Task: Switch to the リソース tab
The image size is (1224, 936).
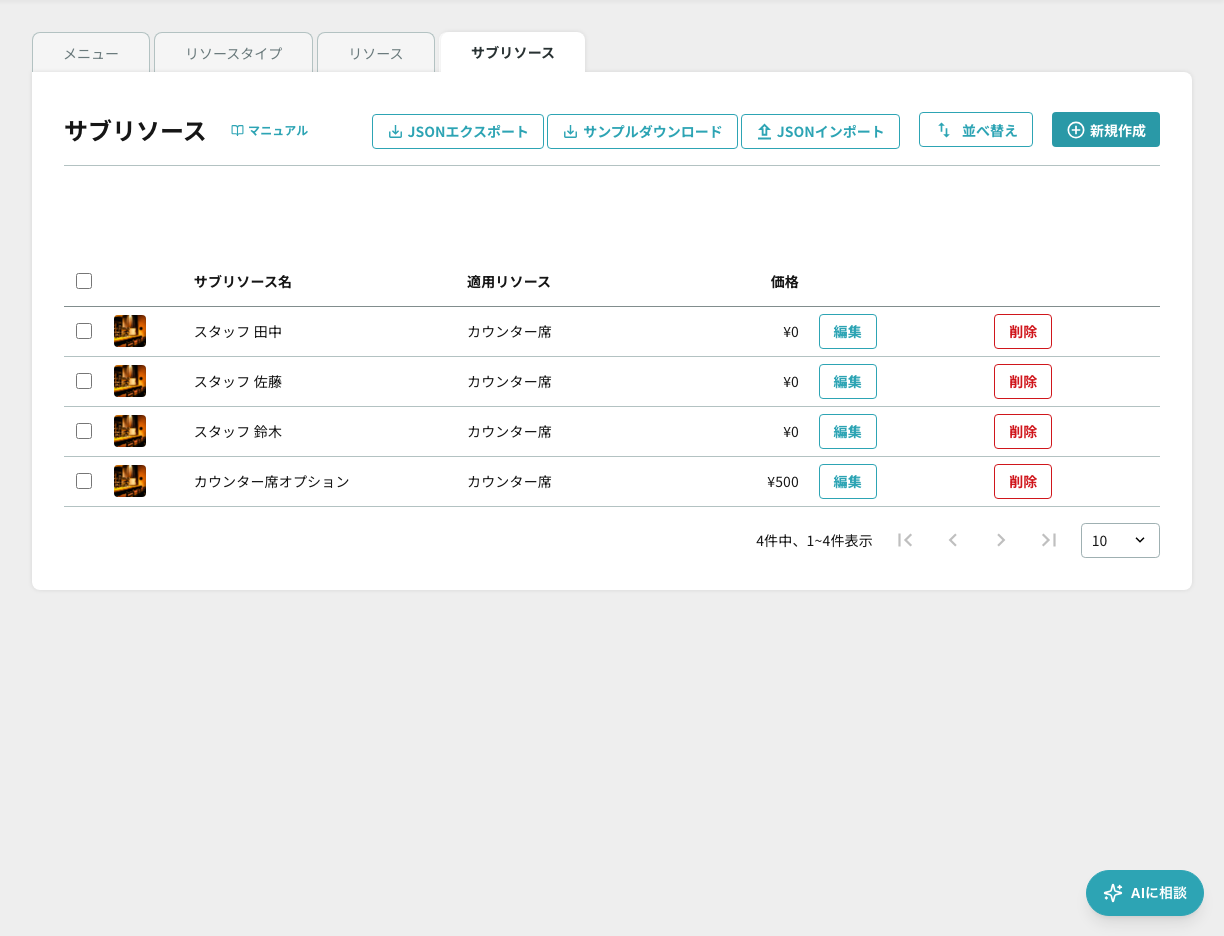Action: pos(376,53)
